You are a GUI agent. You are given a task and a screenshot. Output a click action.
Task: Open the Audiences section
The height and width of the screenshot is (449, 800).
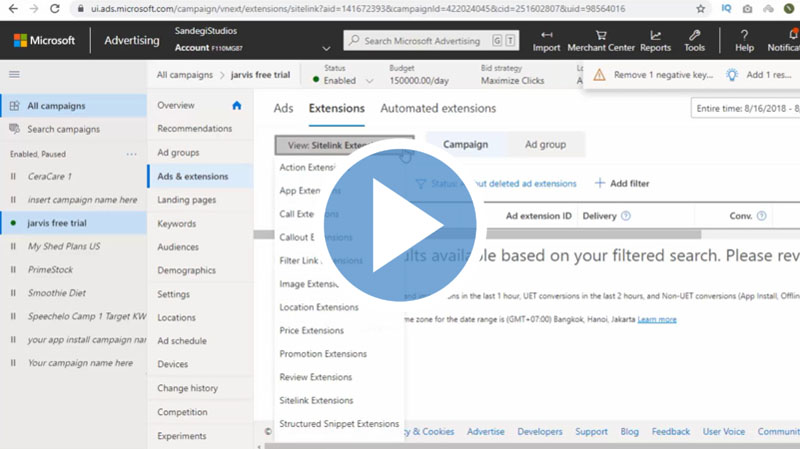pyautogui.click(x=178, y=247)
